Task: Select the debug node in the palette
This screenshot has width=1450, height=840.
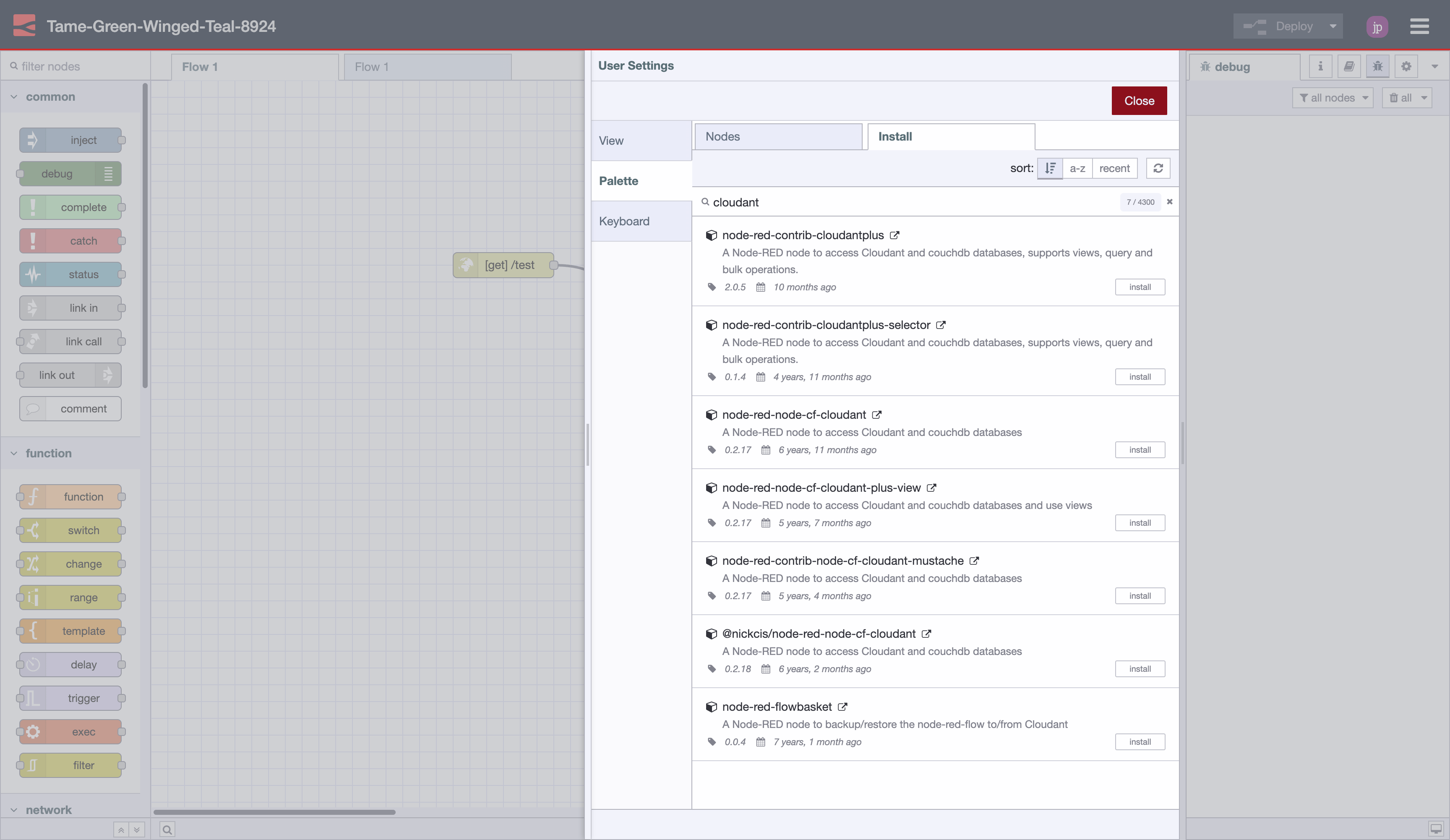Action: point(69,173)
